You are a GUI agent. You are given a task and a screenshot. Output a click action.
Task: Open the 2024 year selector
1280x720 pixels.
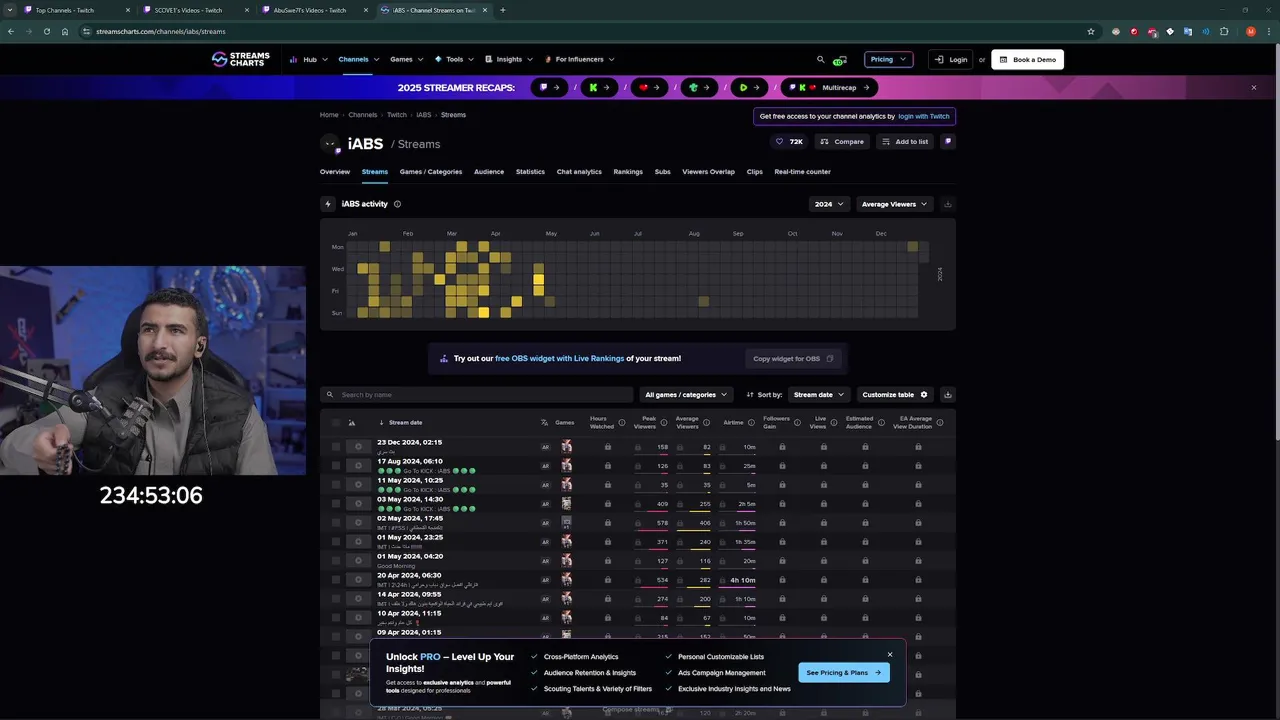[x=829, y=204]
